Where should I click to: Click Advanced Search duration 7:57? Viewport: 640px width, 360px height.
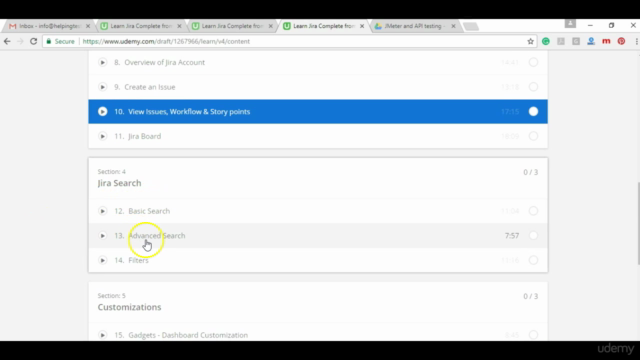[512, 236]
